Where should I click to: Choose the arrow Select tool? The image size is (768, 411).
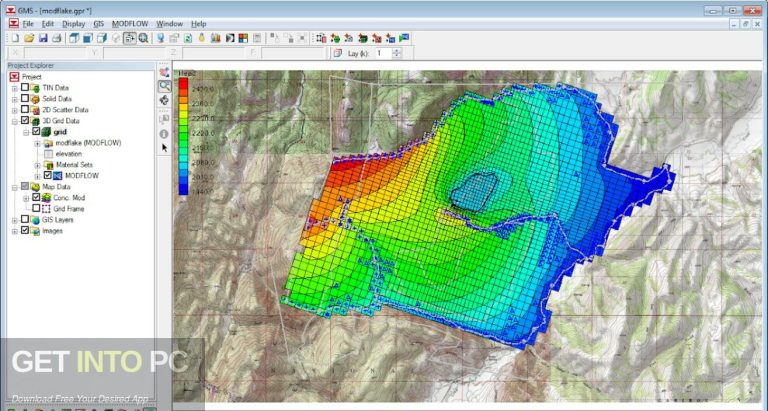point(164,147)
